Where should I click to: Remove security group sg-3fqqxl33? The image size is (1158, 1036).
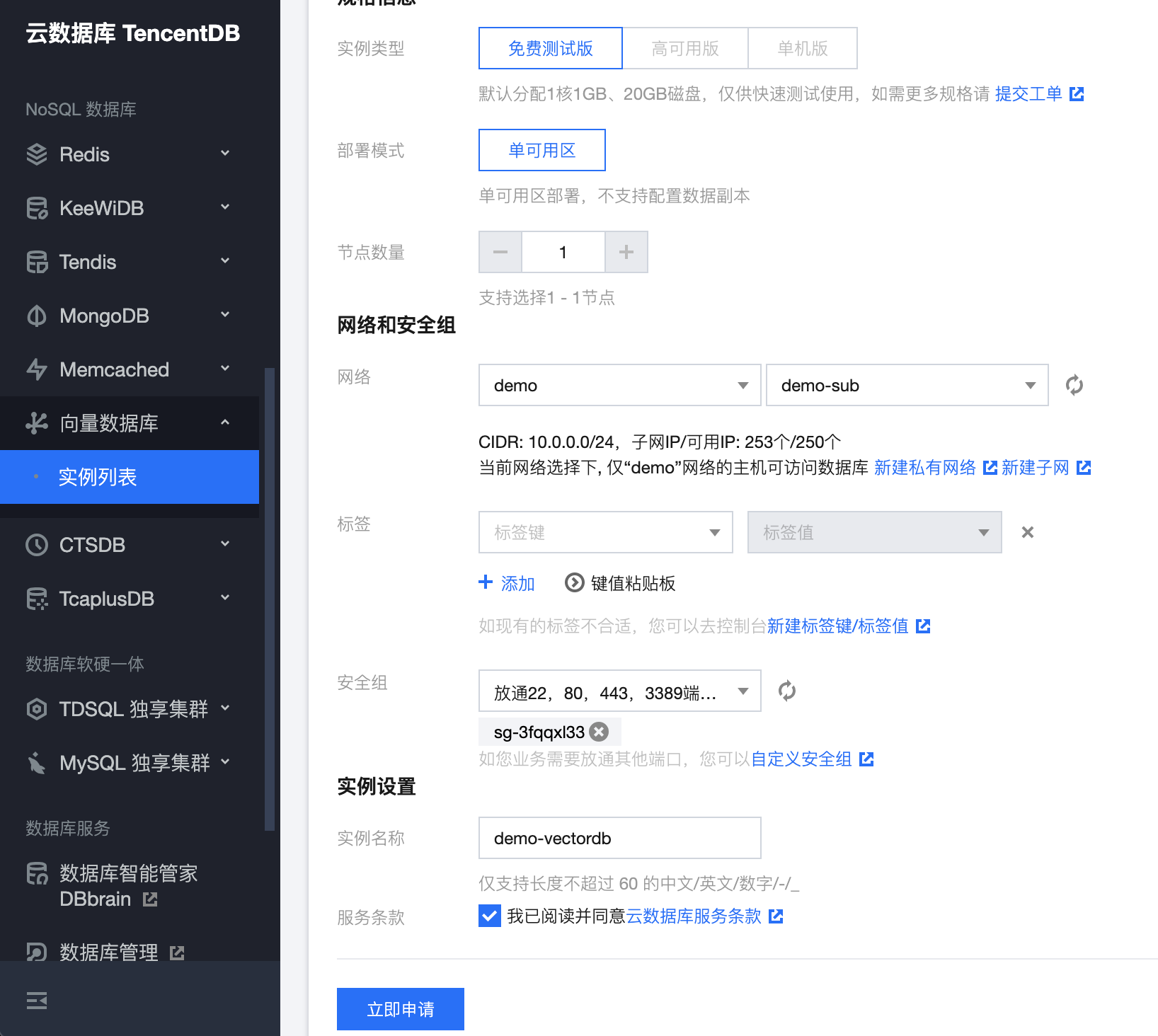pos(600,732)
